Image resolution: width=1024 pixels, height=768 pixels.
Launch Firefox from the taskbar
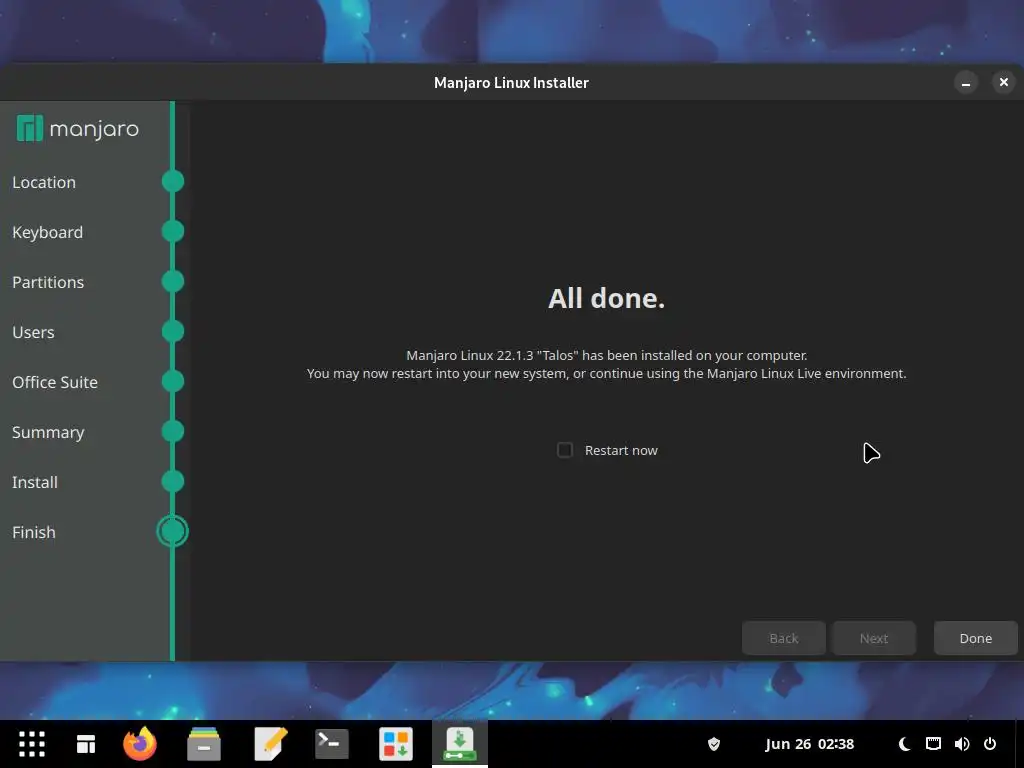(140, 744)
